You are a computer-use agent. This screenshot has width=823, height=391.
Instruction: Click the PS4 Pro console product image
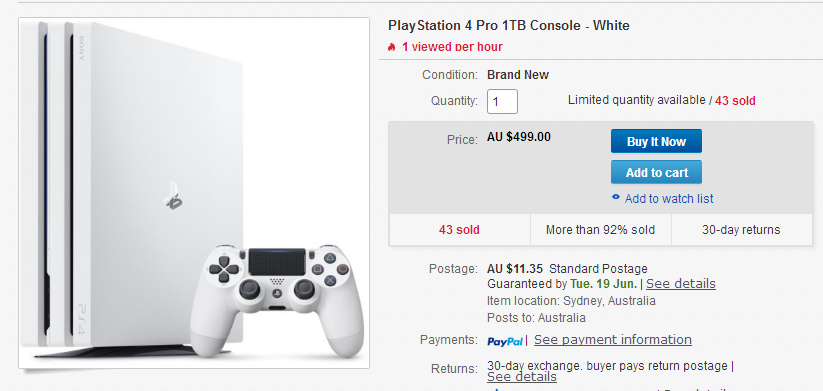click(x=194, y=193)
